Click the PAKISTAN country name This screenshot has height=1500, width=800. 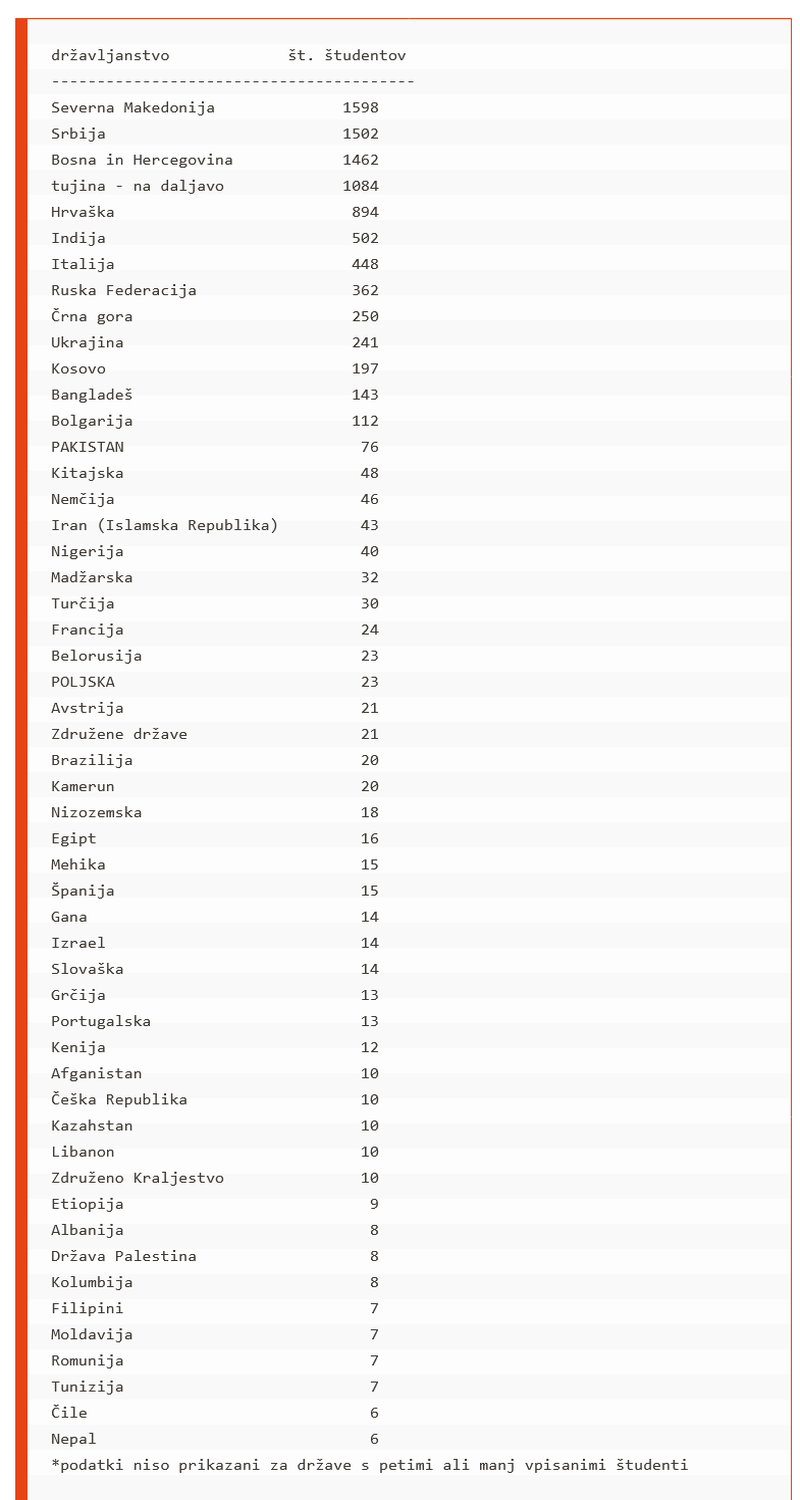(x=88, y=447)
